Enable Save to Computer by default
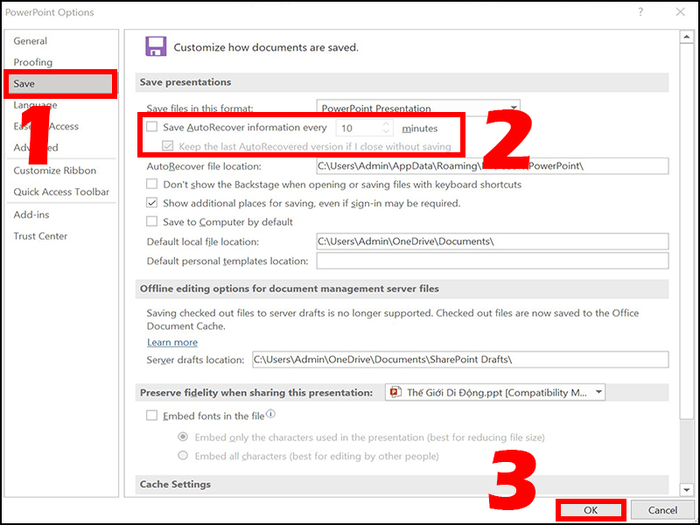The height and width of the screenshot is (525, 700). pyautogui.click(x=152, y=221)
